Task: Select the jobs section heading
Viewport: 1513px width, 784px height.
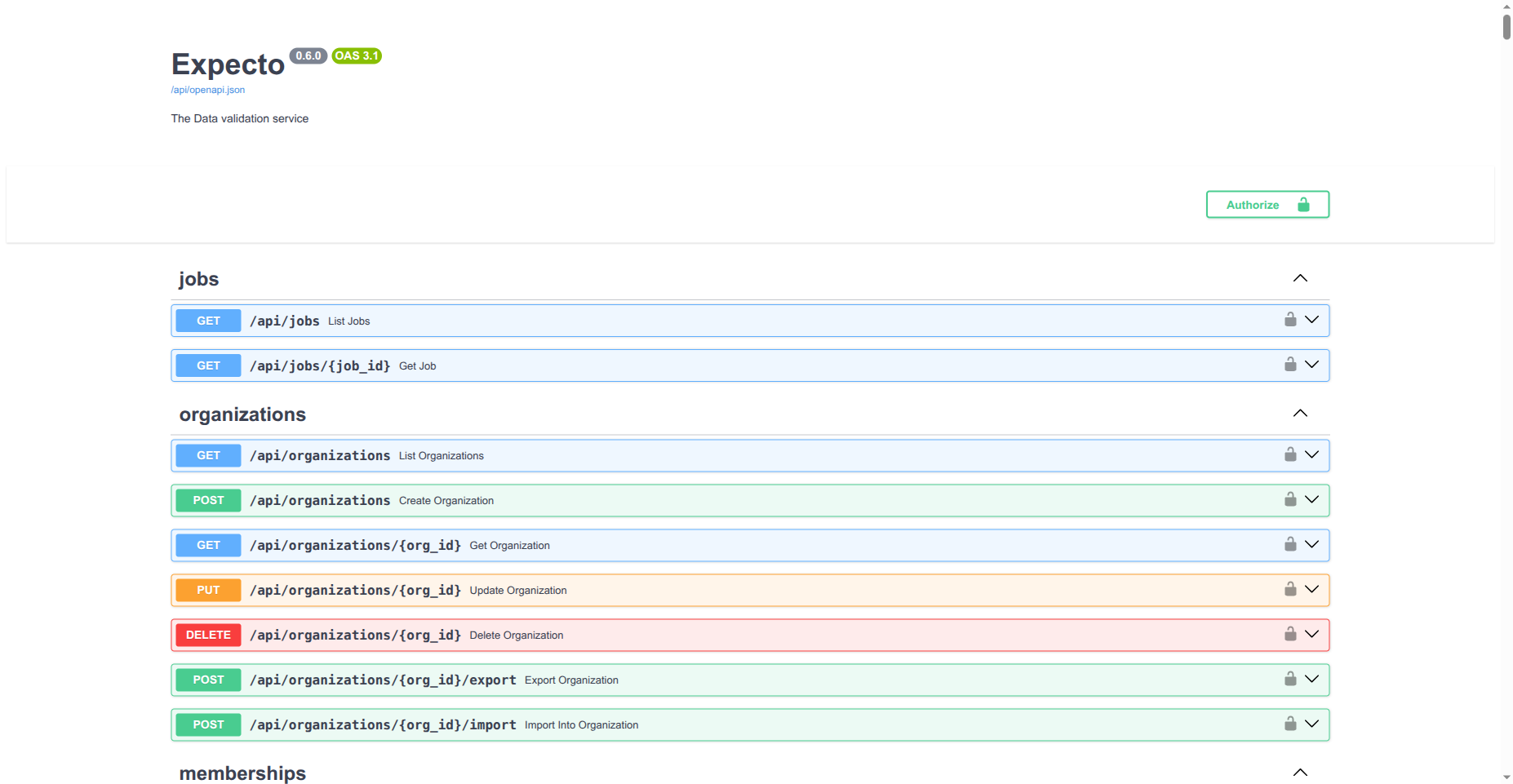Action: point(199,279)
